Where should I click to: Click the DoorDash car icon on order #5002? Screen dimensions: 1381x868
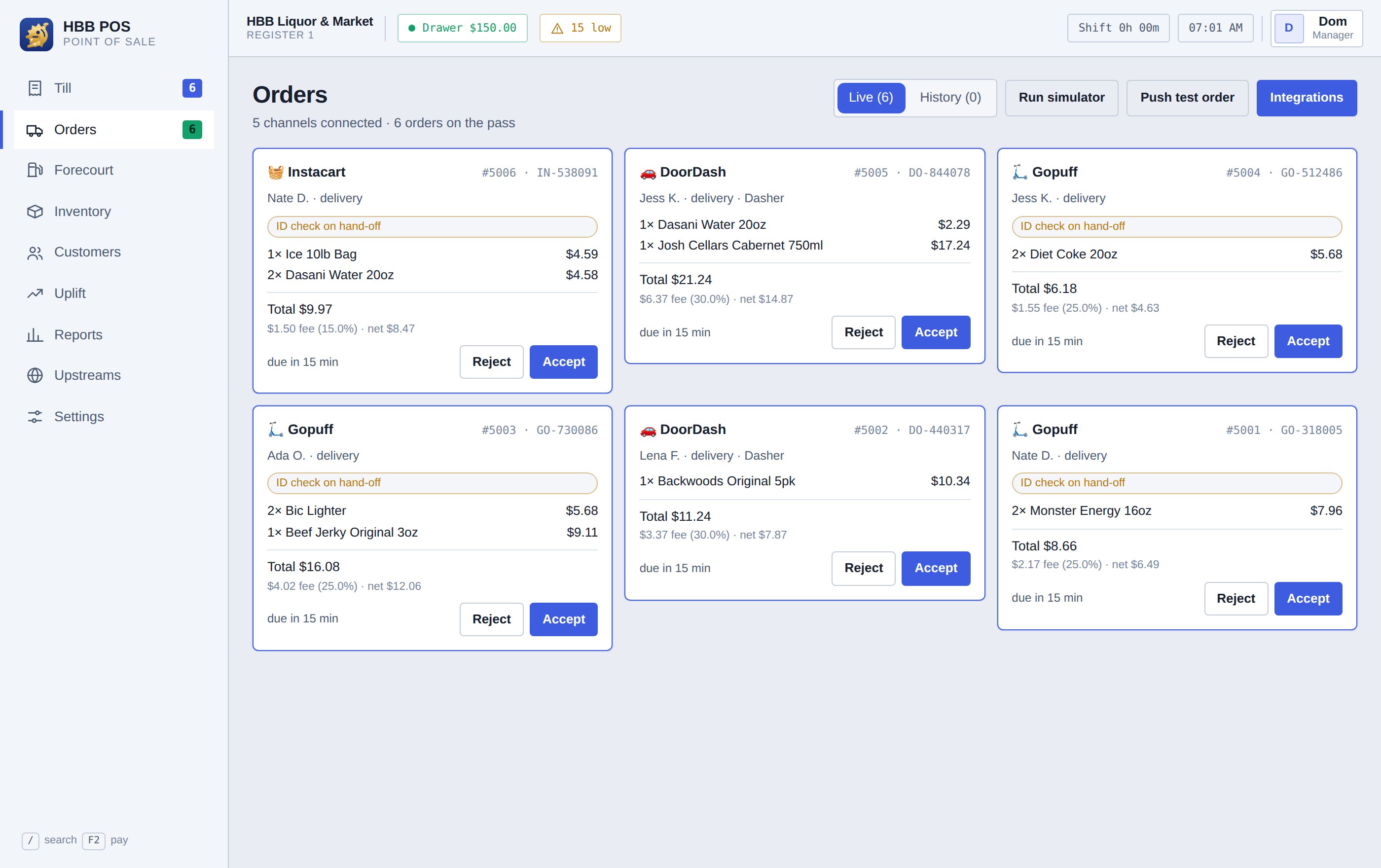tap(648, 430)
